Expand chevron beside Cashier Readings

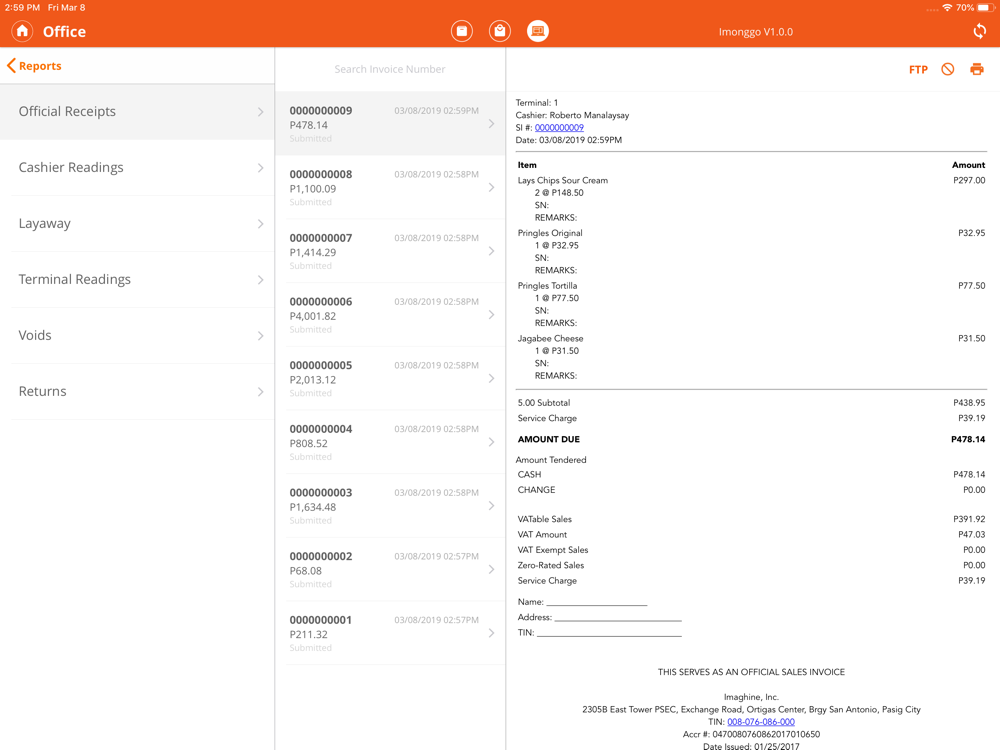tap(260, 168)
